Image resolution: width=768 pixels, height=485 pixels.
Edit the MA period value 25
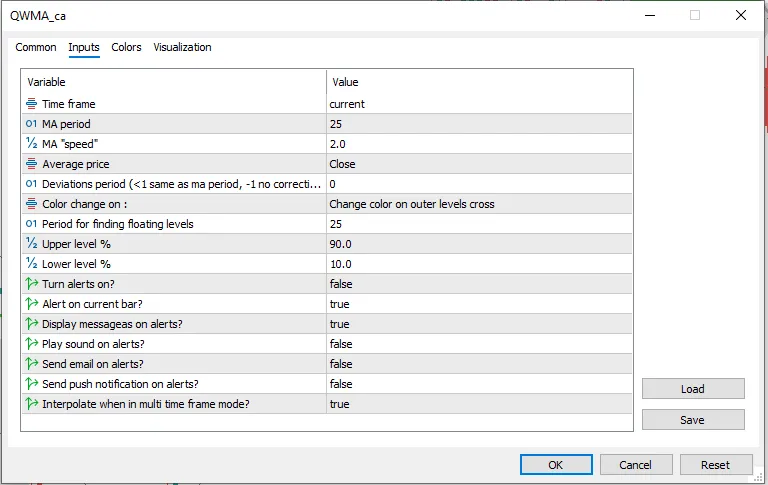pos(479,124)
